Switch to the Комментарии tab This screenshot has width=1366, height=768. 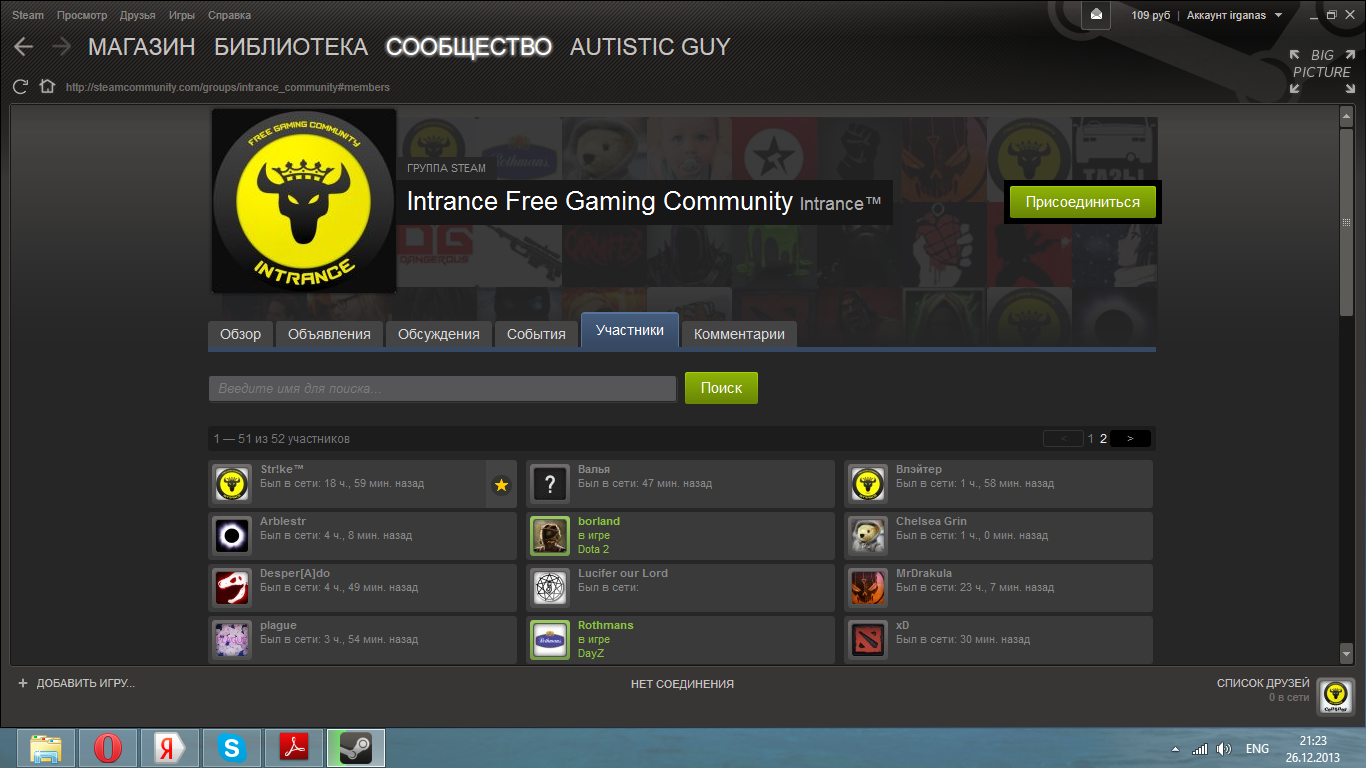[739, 334]
